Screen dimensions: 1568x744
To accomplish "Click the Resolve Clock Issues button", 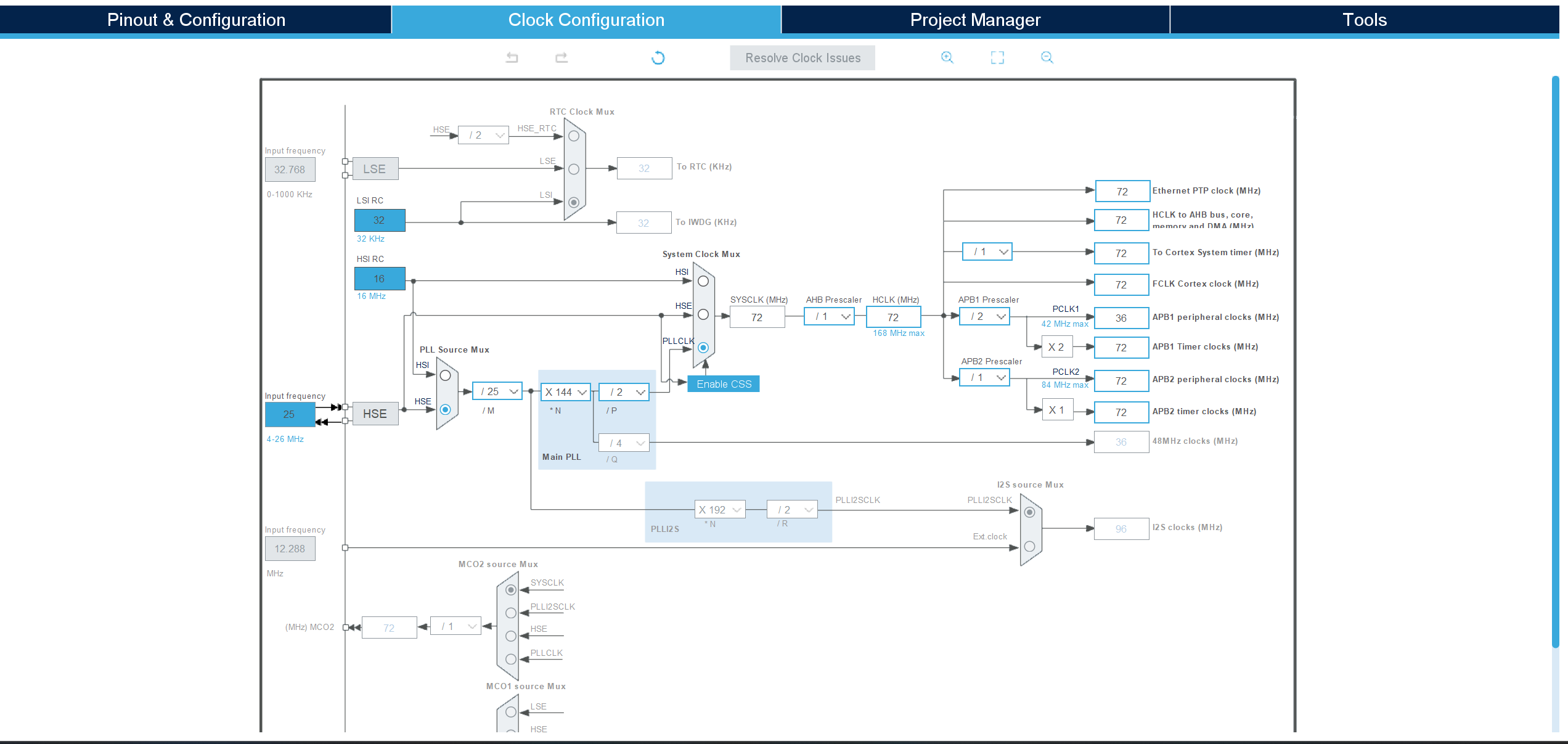I will 802,57.
